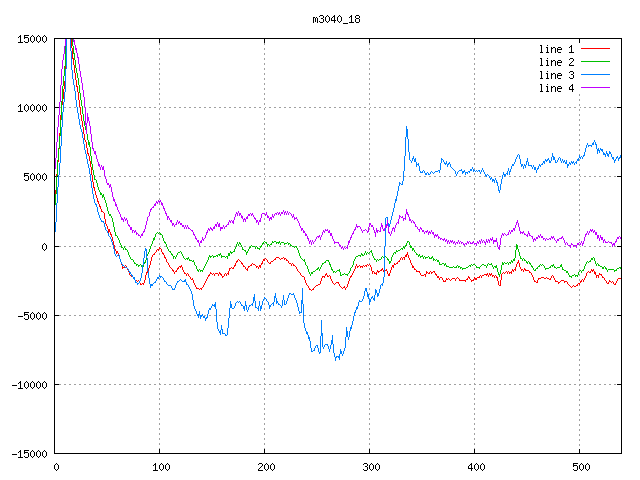
Task: Select the 'line 4' legend label
Action: tap(557, 88)
